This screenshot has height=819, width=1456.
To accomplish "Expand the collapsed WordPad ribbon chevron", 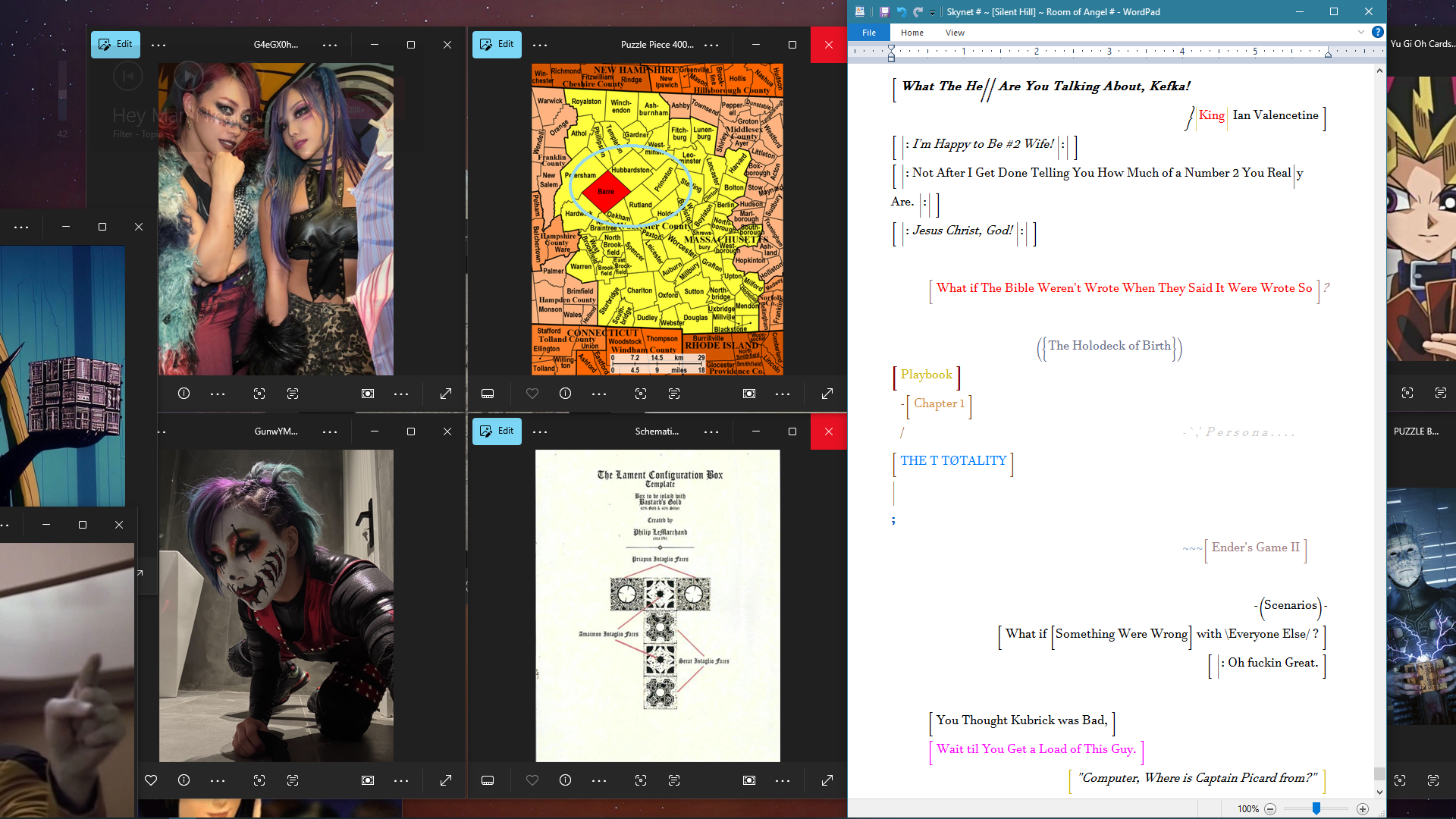I will (1361, 32).
